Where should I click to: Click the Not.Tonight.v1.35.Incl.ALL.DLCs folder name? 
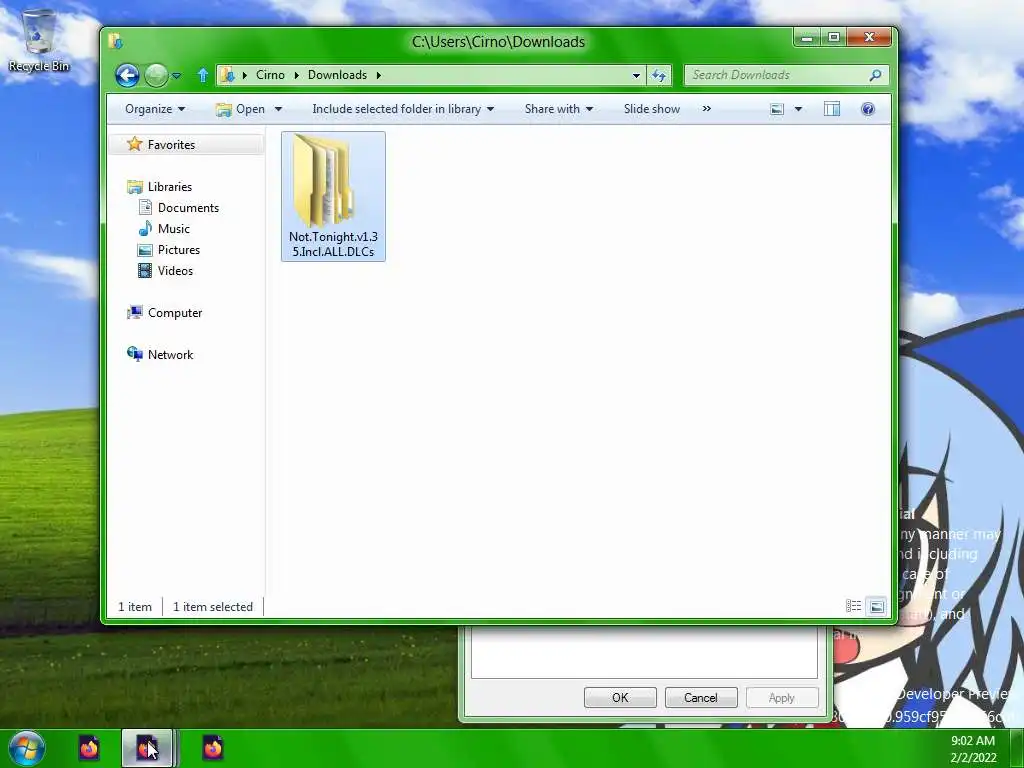pyautogui.click(x=333, y=244)
